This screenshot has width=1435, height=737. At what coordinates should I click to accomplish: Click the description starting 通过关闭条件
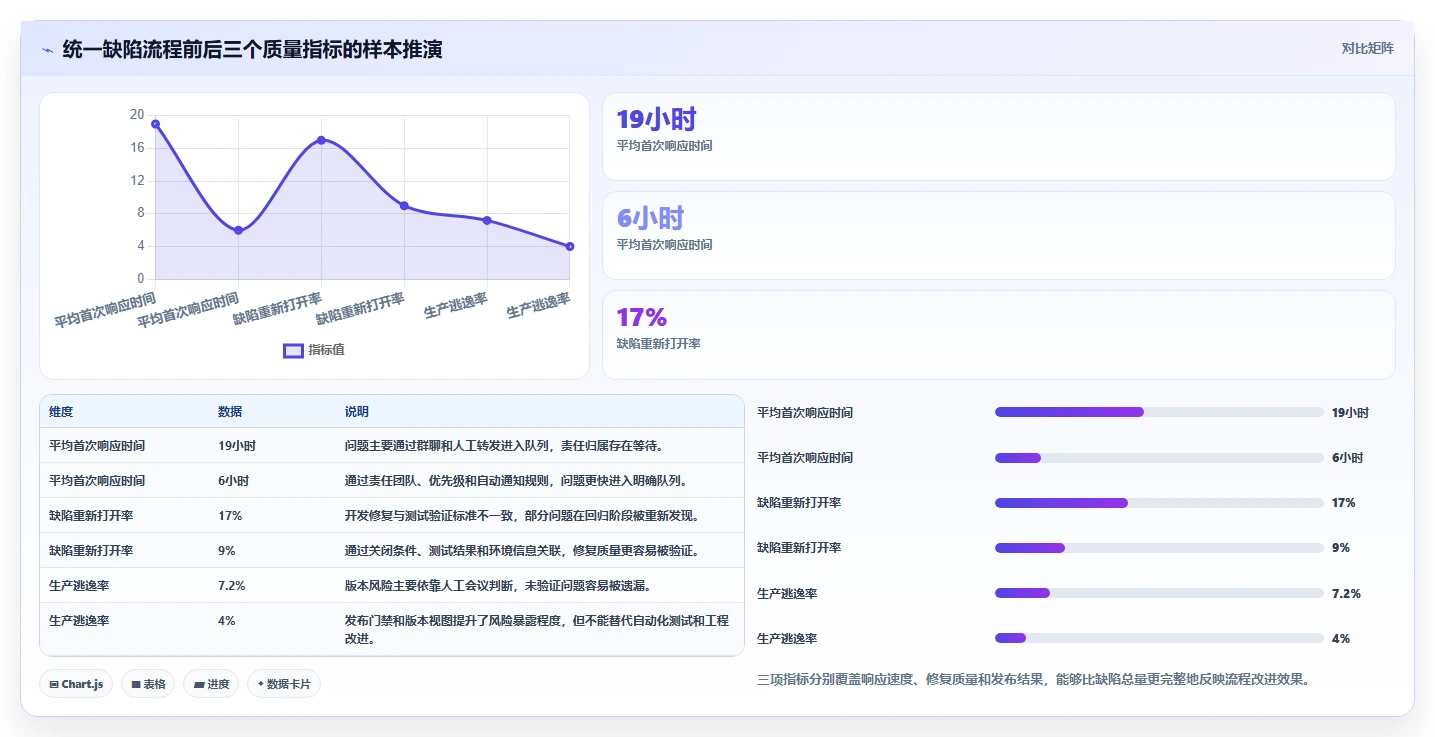[522, 551]
